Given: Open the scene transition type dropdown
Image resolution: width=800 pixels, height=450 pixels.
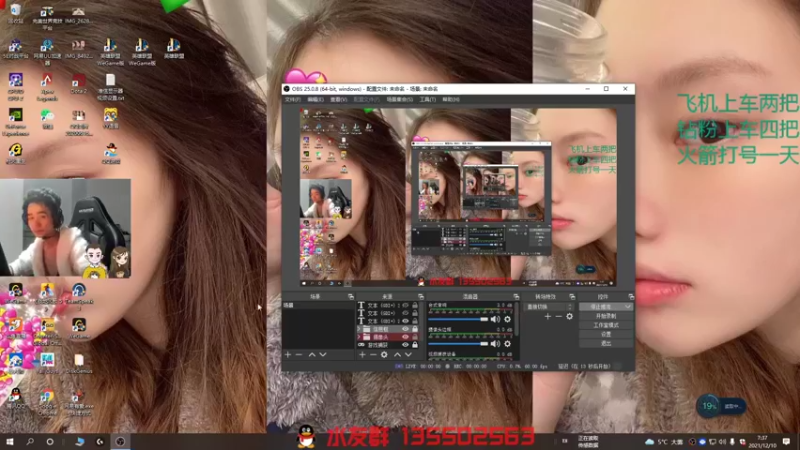Looking at the screenshot, I should point(549,307).
